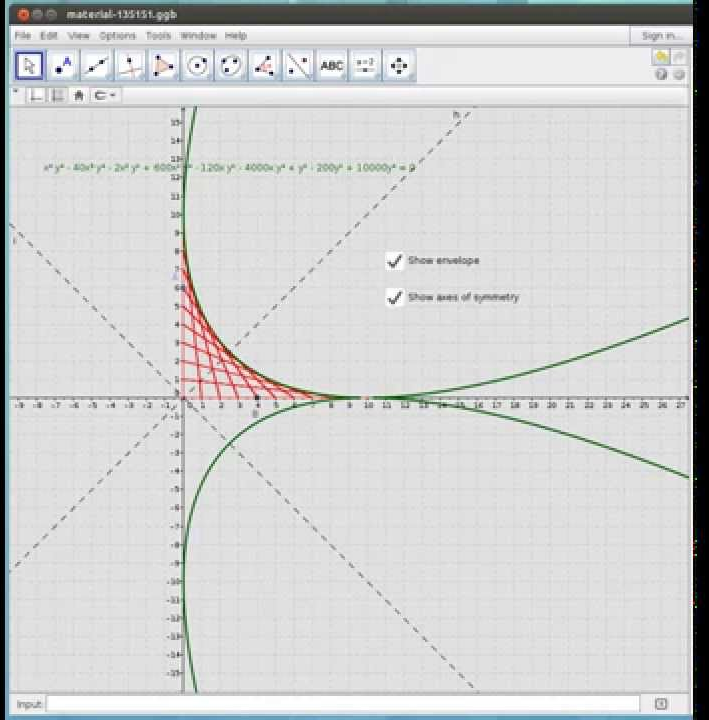This screenshot has width=709, height=720.
Task: Uncheck the Show envelope checkbox
Action: 394,261
